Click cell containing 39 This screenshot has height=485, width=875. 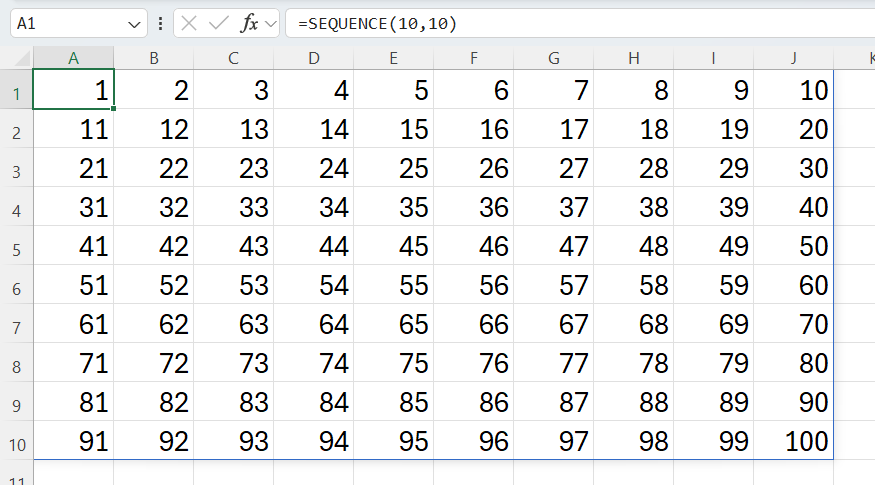coord(714,207)
